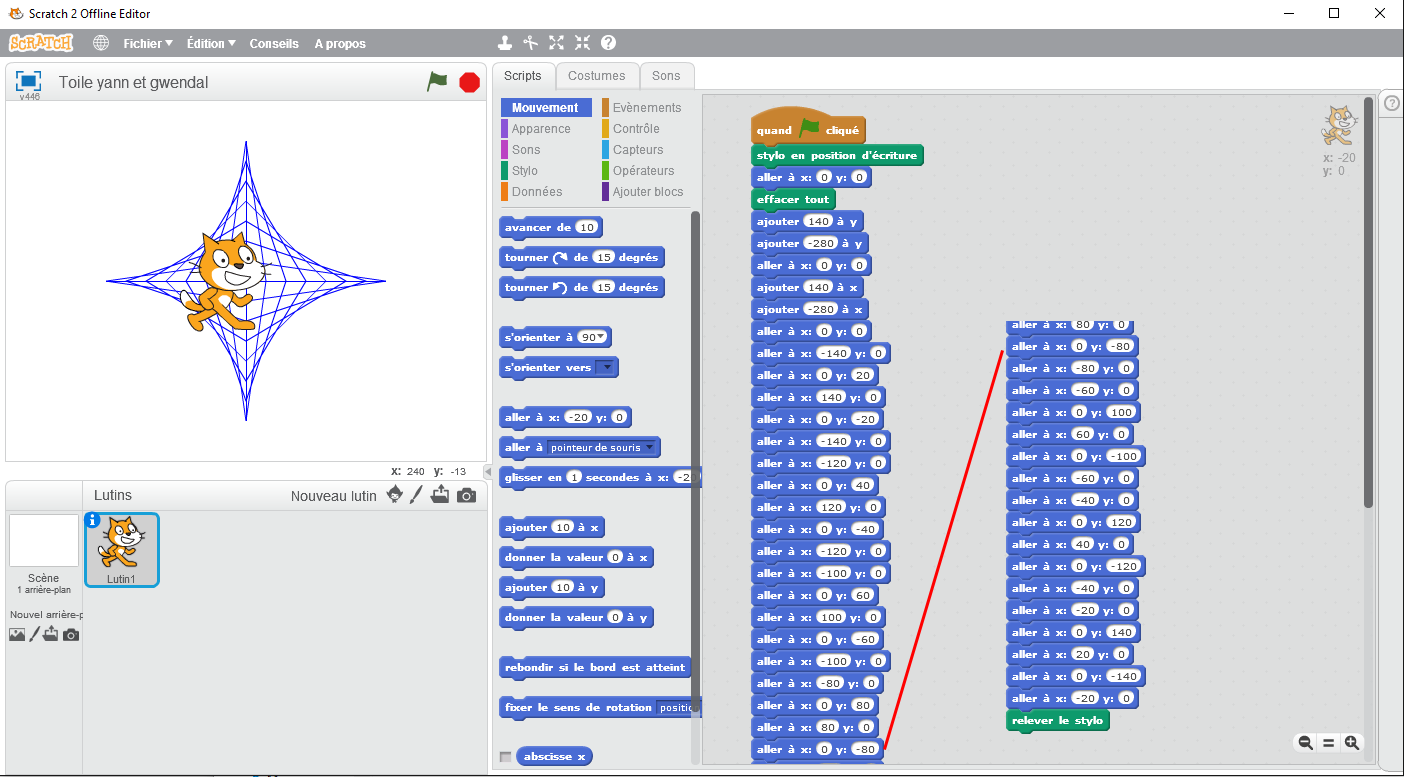Viewport: 1404px width, 777px height.
Task: Paint a new sprite with brush icon
Action: point(417,495)
